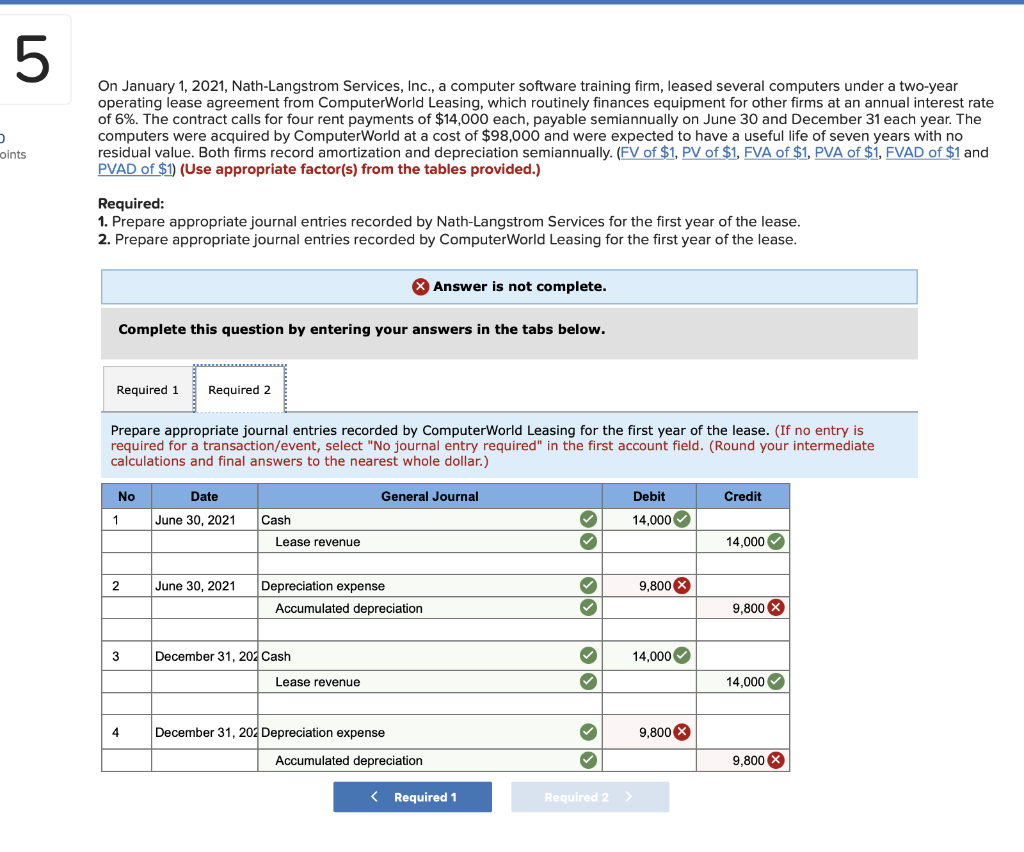Image resolution: width=1024 pixels, height=852 pixels.
Task: Click the green check next to entry 1 Lease revenue
Action: pyautogui.click(x=588, y=542)
